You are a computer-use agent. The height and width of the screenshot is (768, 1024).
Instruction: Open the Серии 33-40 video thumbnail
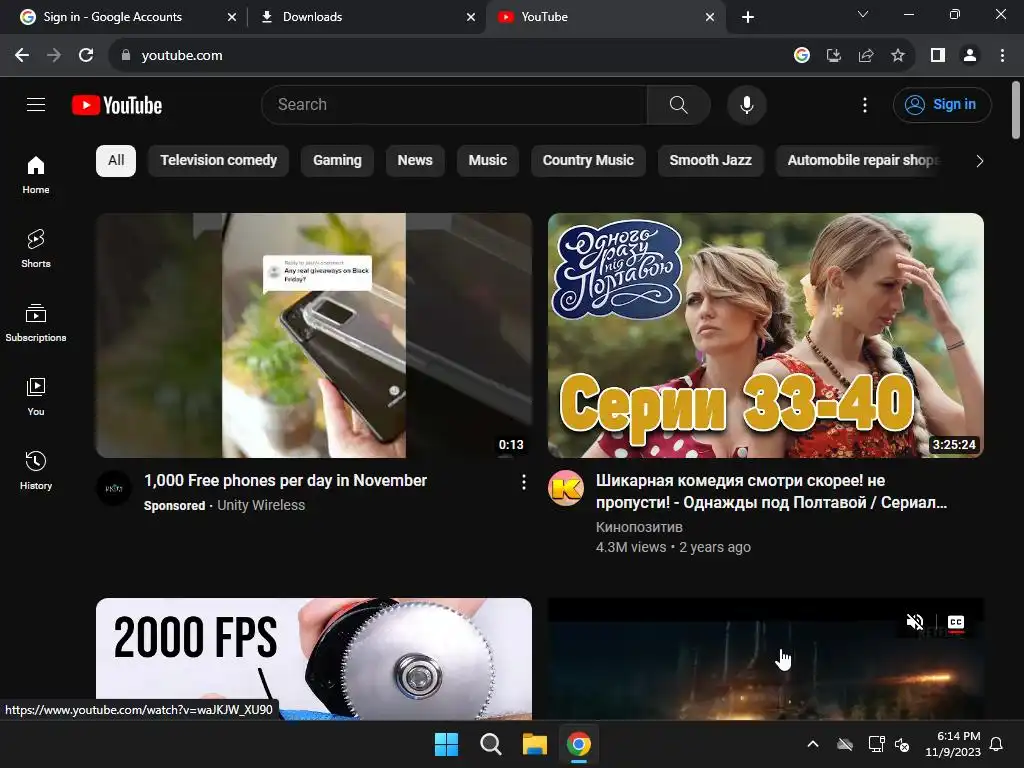tap(765, 335)
